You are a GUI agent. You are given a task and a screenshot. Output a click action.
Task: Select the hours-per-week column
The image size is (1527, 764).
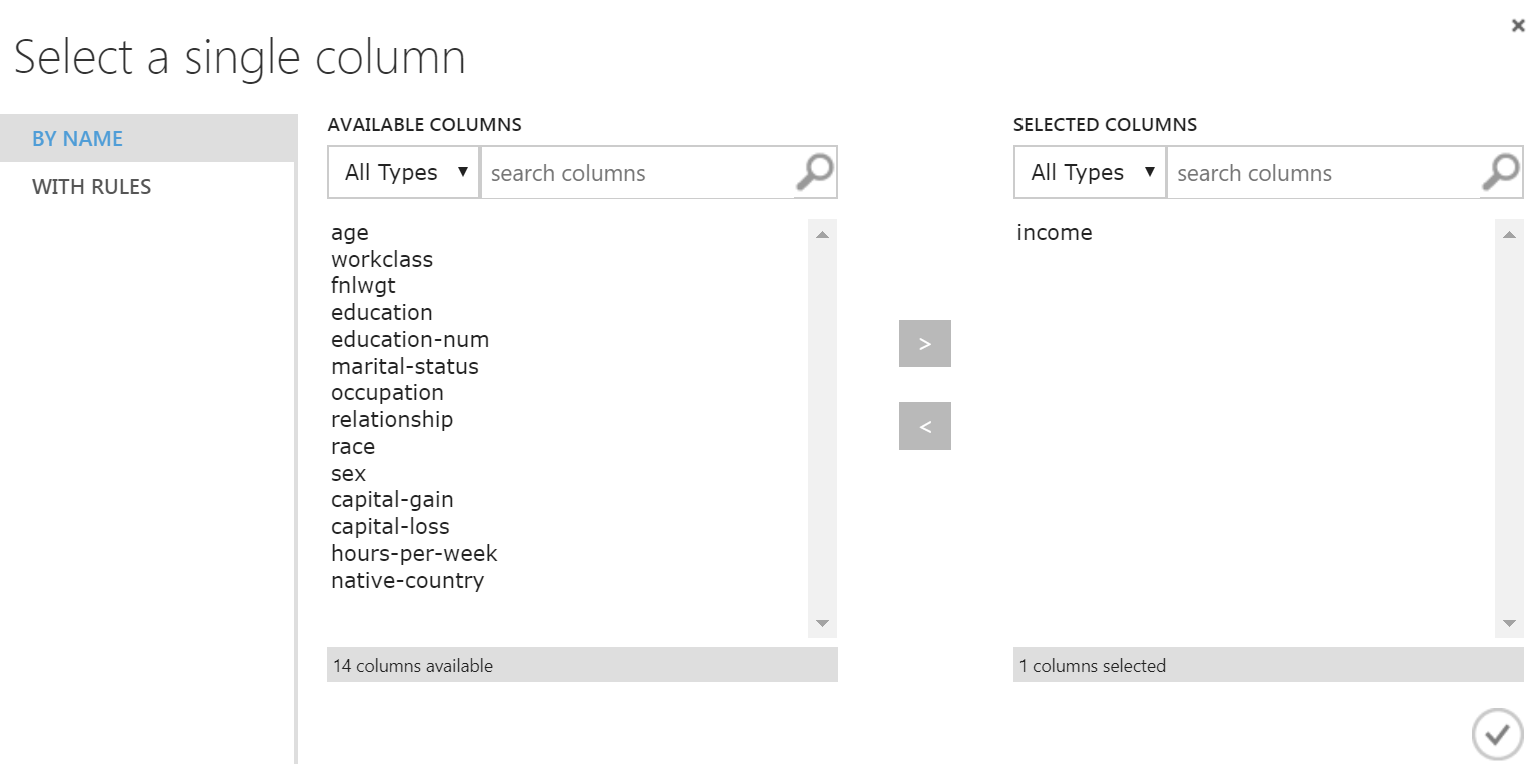click(414, 554)
